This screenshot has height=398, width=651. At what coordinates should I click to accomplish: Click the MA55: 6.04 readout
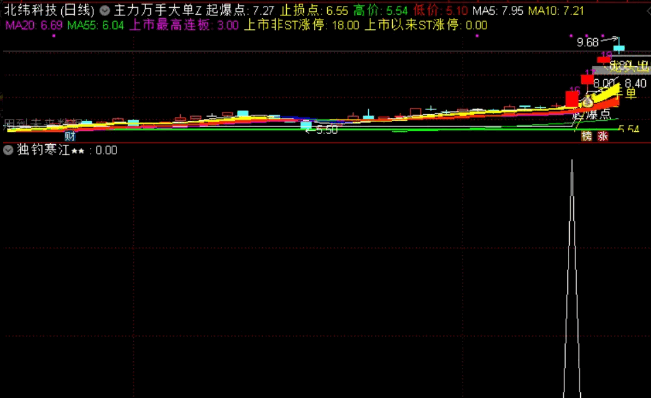click(95, 25)
